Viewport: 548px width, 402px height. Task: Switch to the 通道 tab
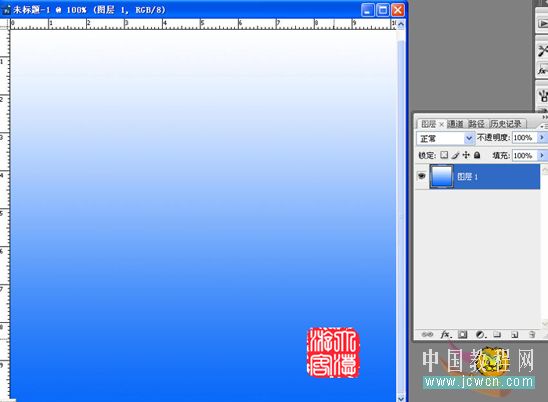(455, 124)
